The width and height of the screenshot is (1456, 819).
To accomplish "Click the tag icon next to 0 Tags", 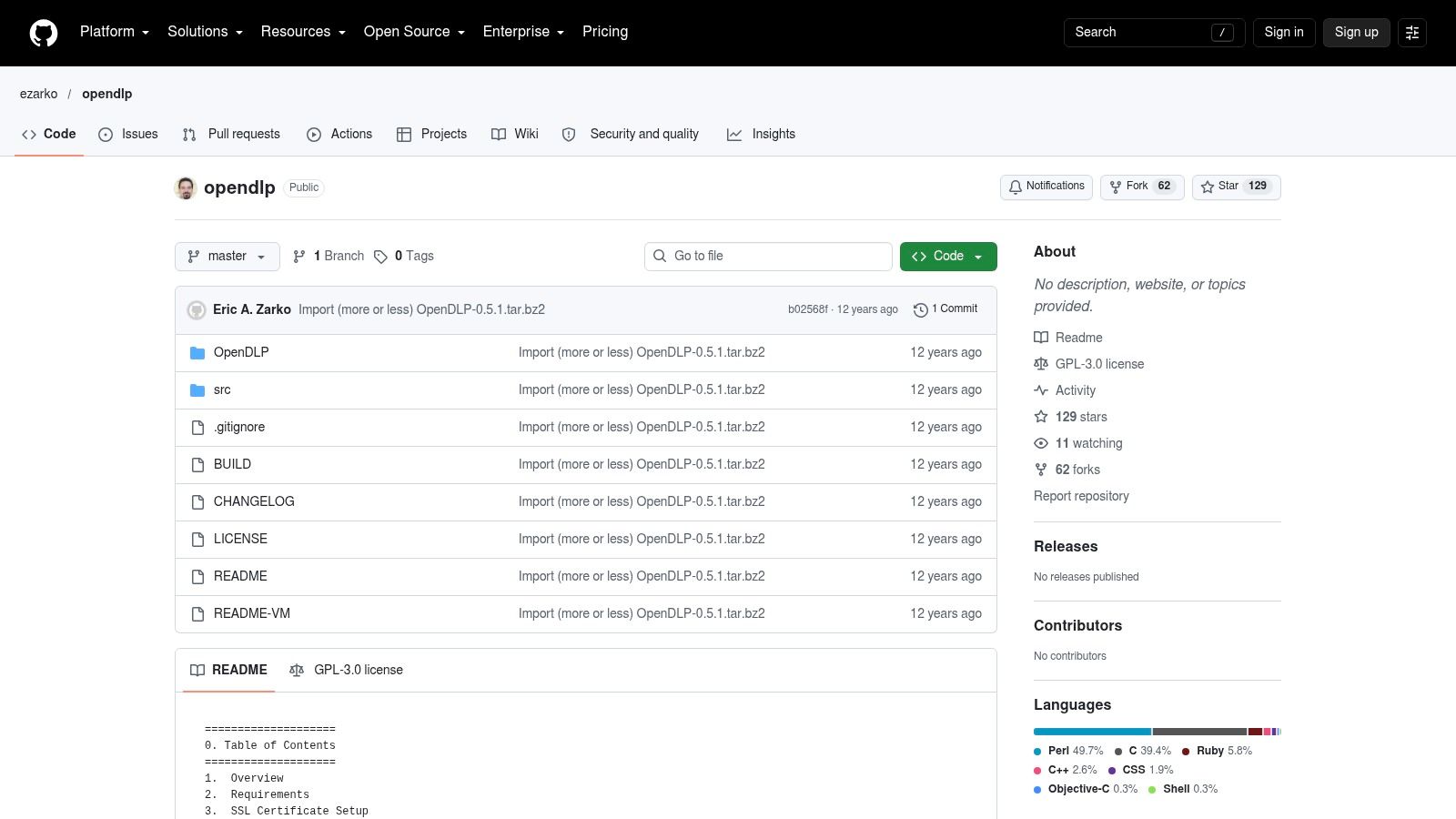I will pyautogui.click(x=380, y=257).
